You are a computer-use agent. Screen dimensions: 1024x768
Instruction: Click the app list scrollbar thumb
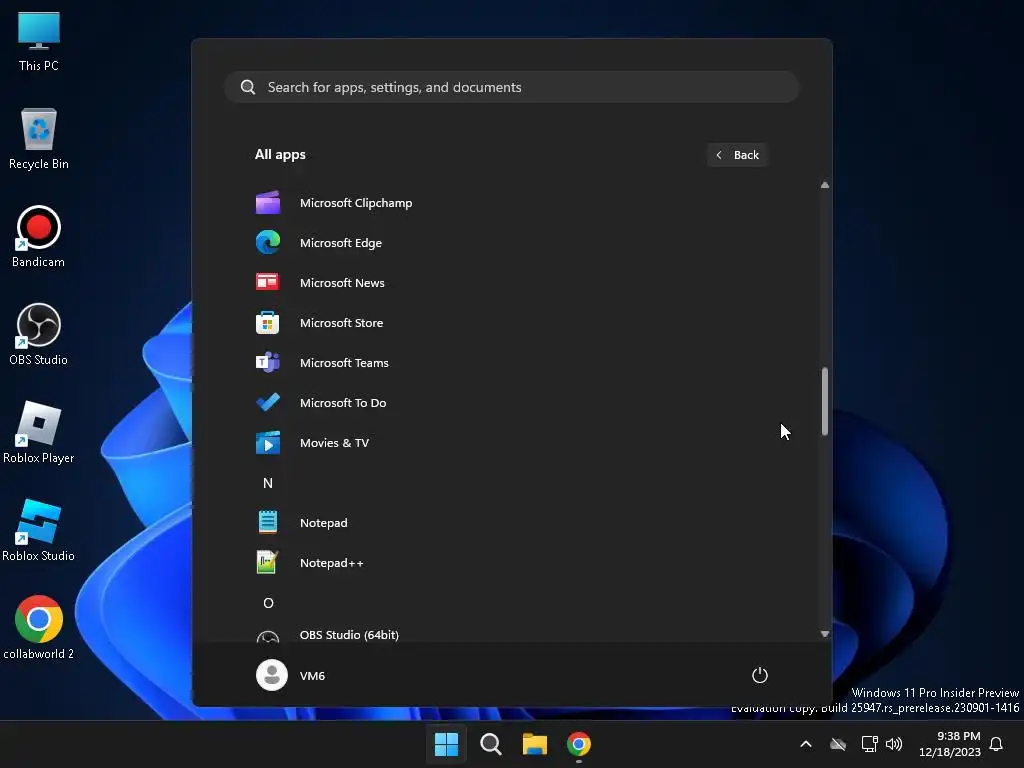tap(825, 401)
